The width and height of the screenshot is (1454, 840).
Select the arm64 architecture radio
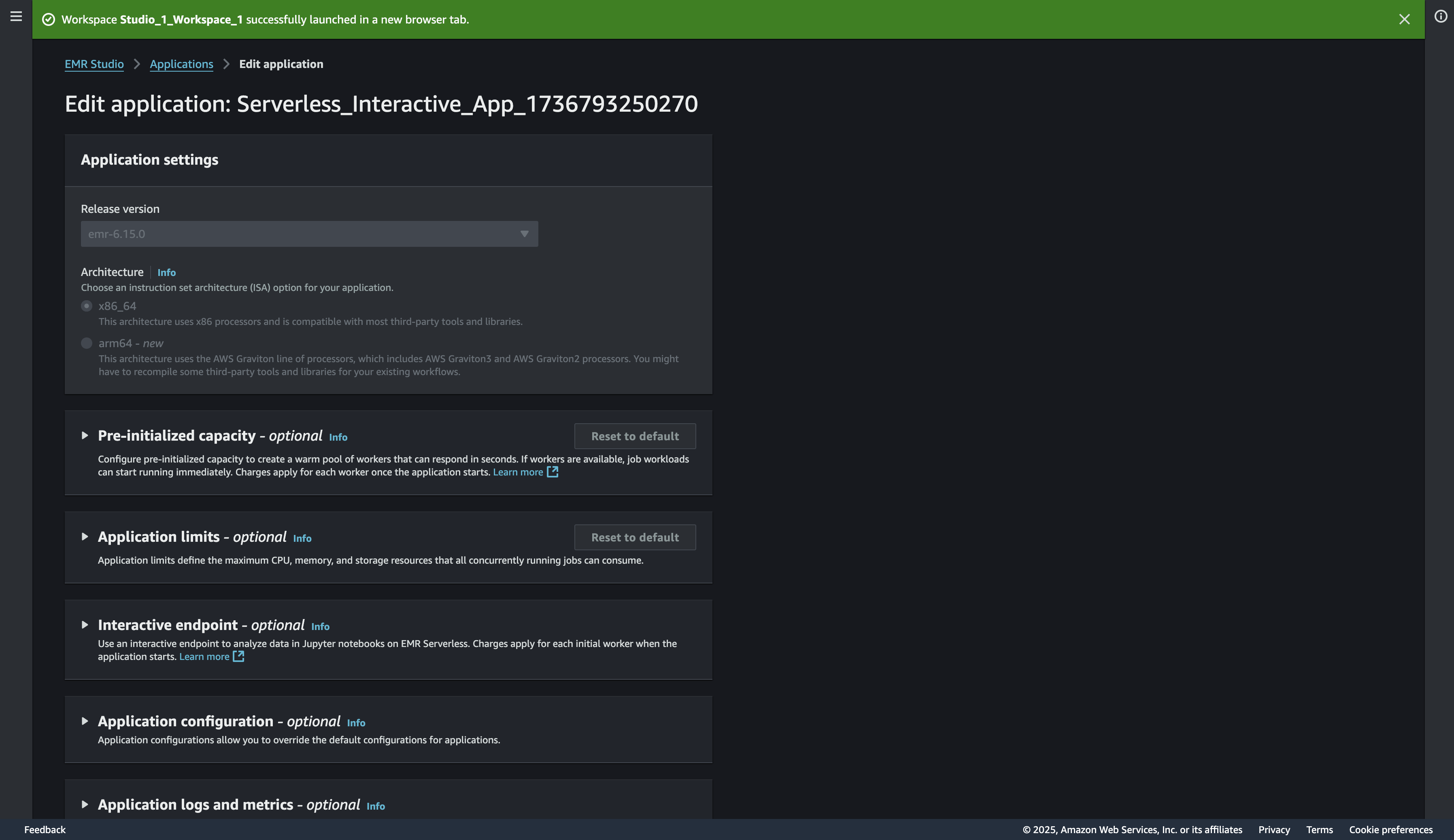coord(87,343)
